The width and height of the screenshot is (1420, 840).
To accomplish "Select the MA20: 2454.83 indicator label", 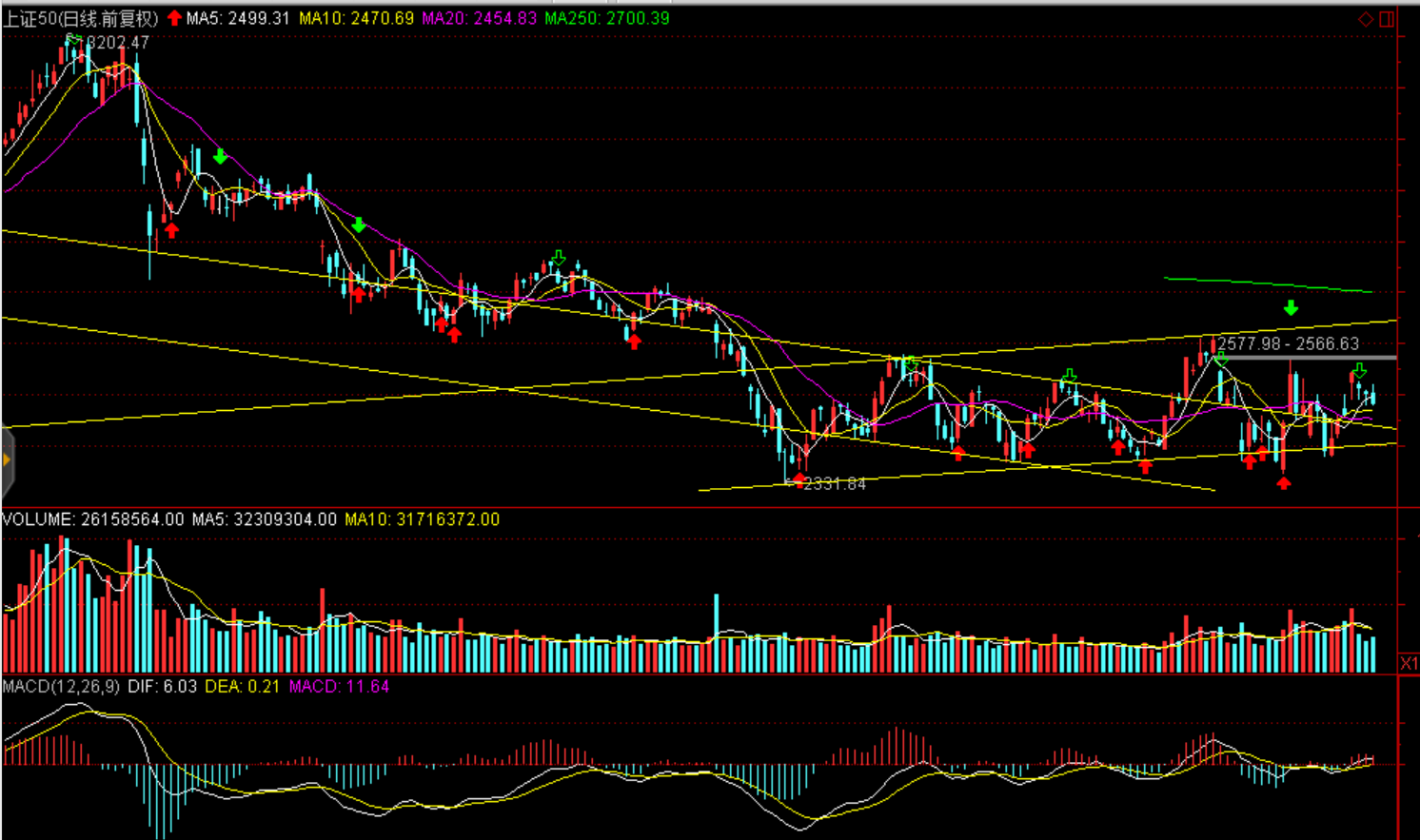I will click(479, 18).
